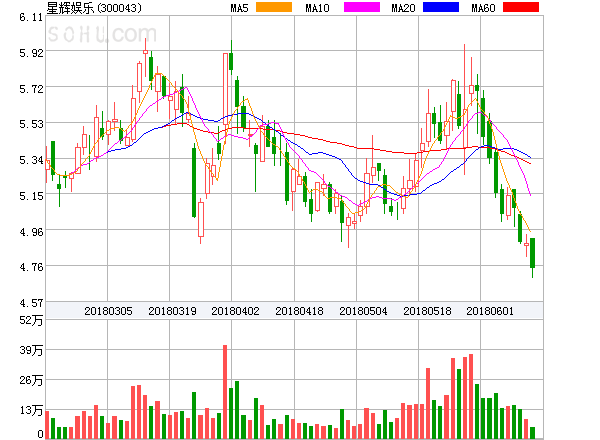Click the 39万 volume axis label
Viewport: 600px width, 440px height.
pos(31,350)
